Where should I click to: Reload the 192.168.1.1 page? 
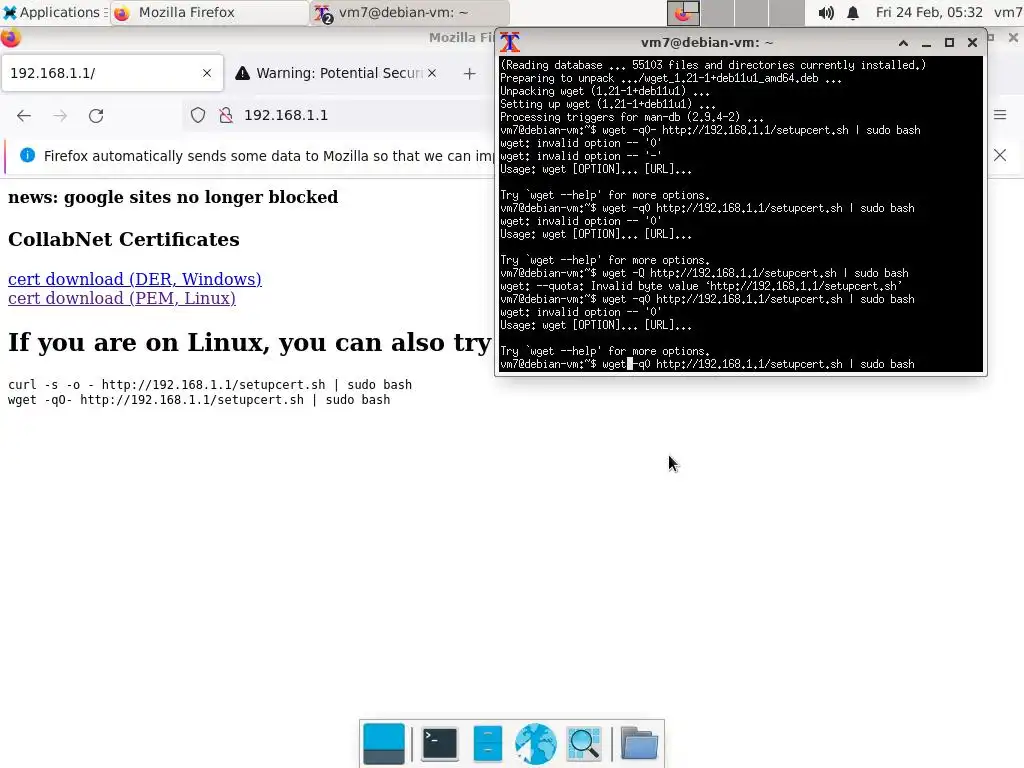coord(96,116)
